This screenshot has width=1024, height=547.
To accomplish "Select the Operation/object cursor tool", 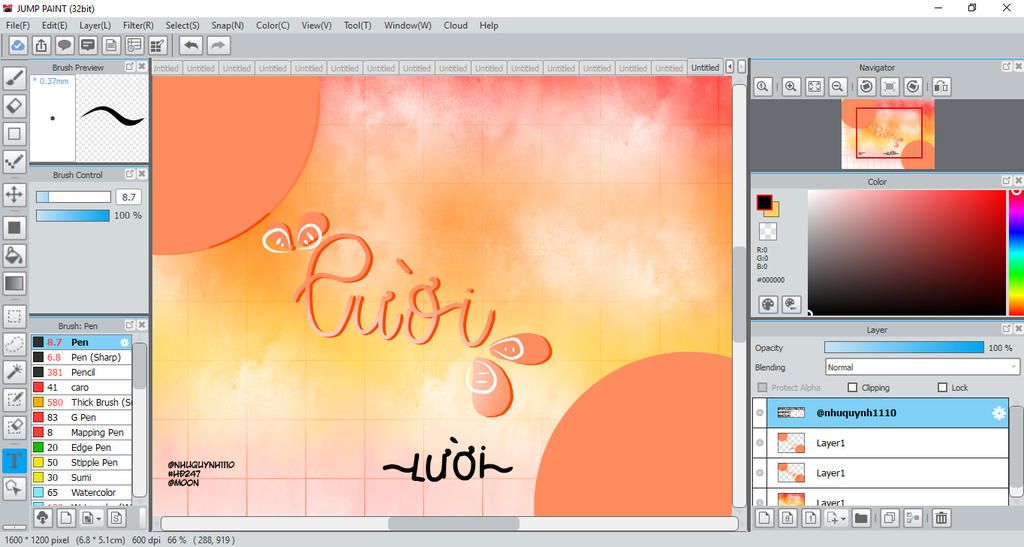I will [14, 488].
